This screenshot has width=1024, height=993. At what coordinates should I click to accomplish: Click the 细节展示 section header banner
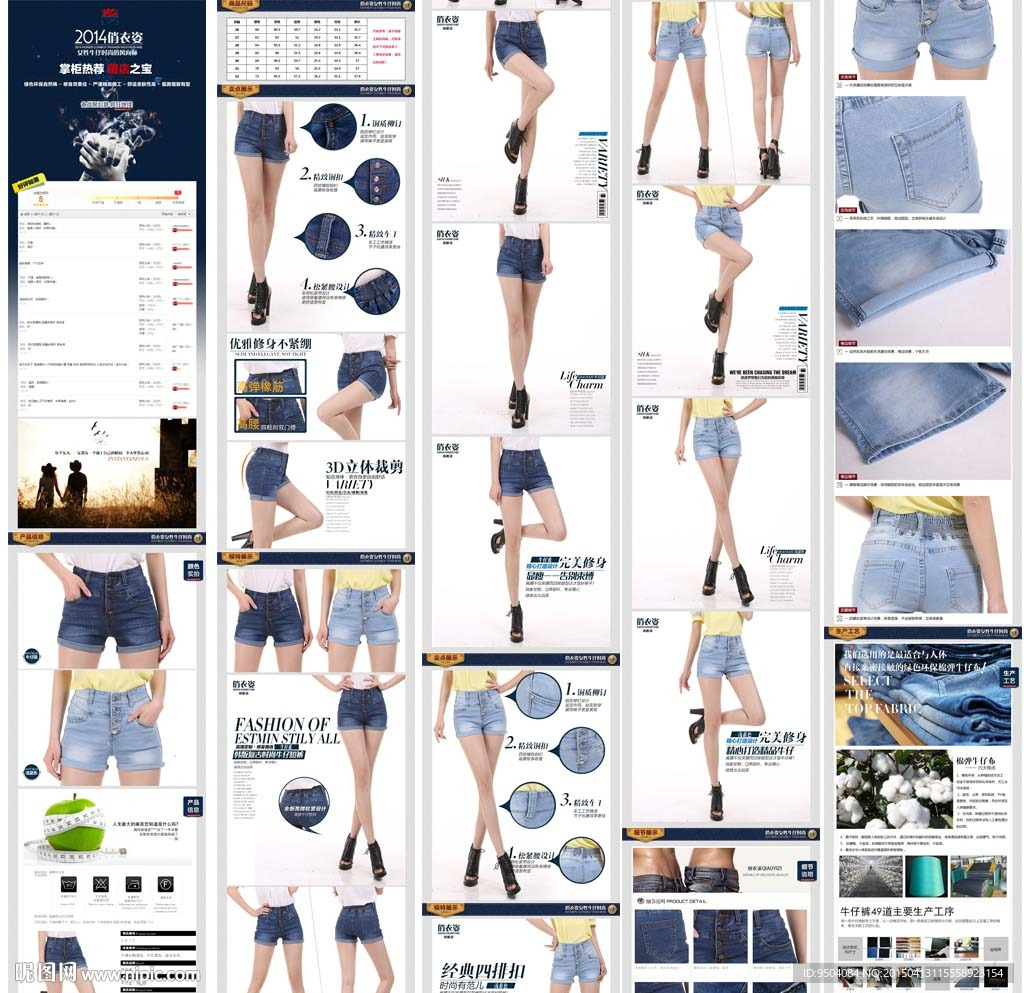[x=721, y=834]
